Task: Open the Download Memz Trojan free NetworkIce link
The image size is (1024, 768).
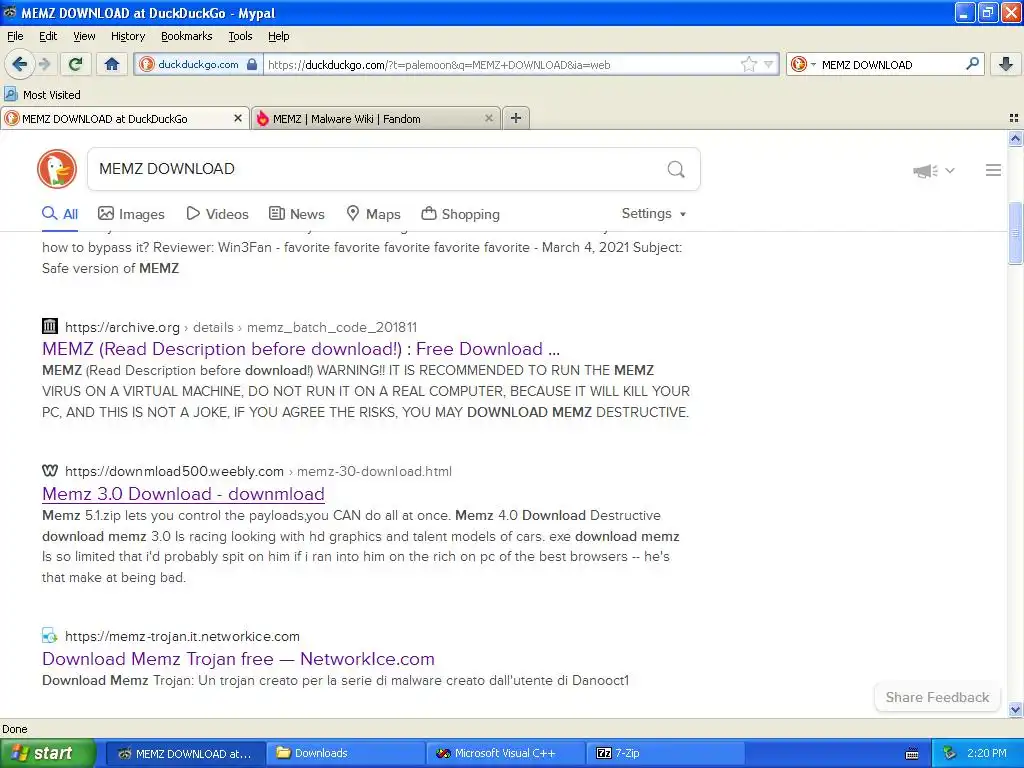Action: click(x=238, y=659)
